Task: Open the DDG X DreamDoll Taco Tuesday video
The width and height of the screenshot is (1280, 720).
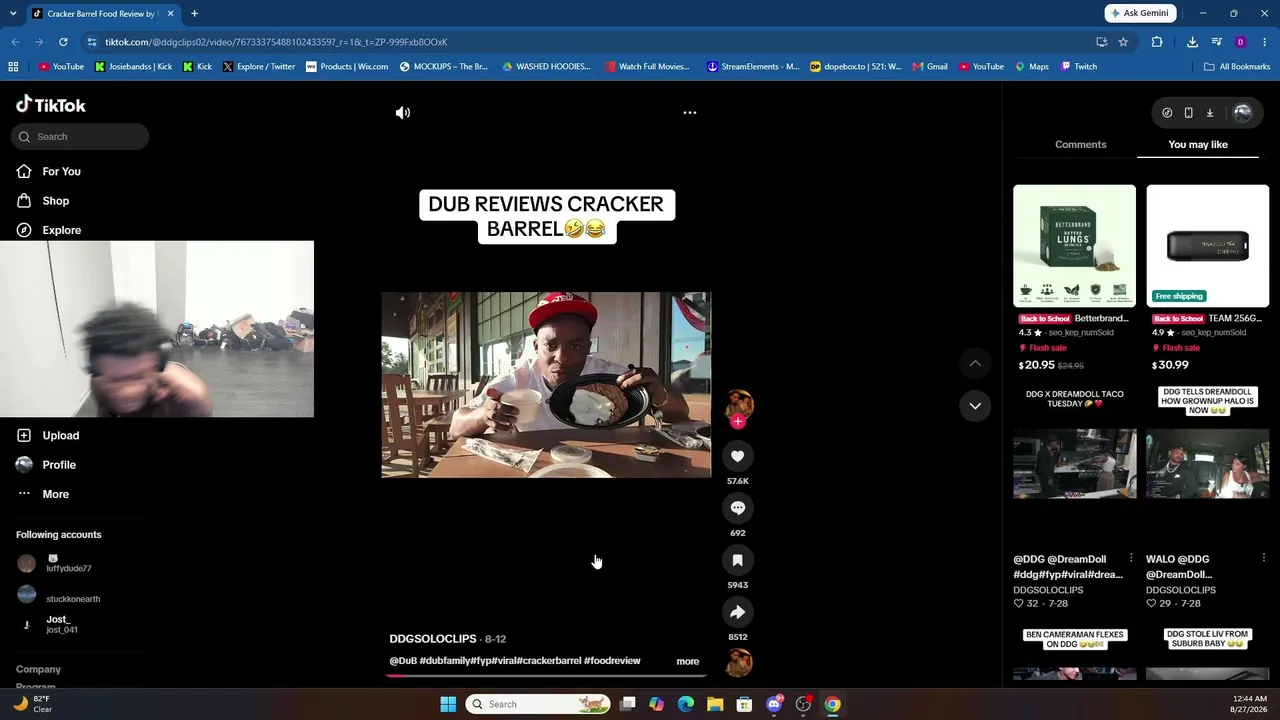Action: click(1074, 463)
